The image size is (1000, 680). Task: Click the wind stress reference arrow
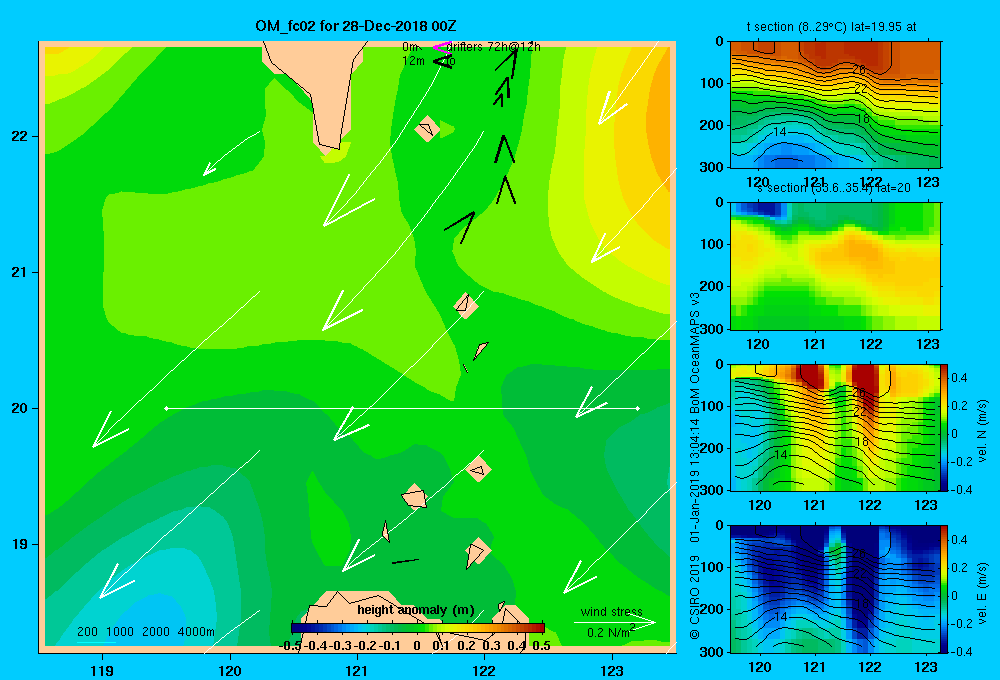(x=614, y=623)
